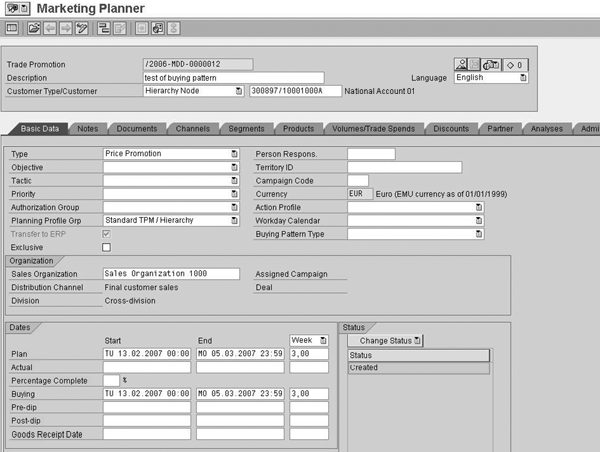Image resolution: width=600 pixels, height=452 pixels.
Task: Toggle the Exclusive checkbox
Action: pos(107,246)
